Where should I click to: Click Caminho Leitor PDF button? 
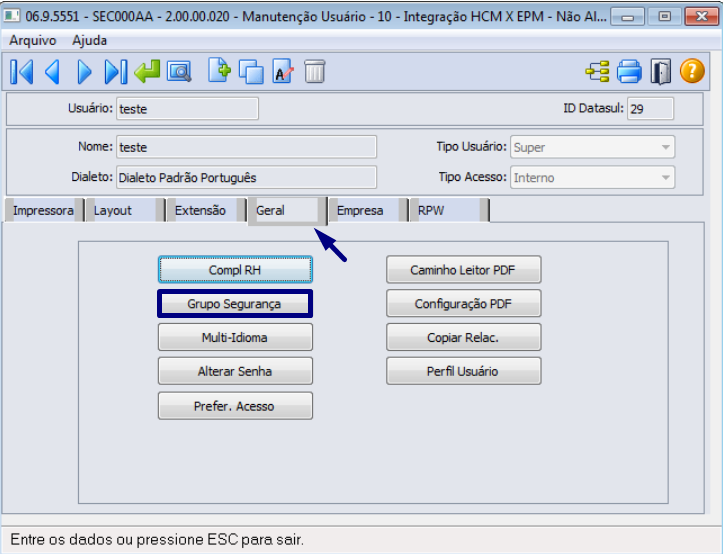(x=463, y=270)
